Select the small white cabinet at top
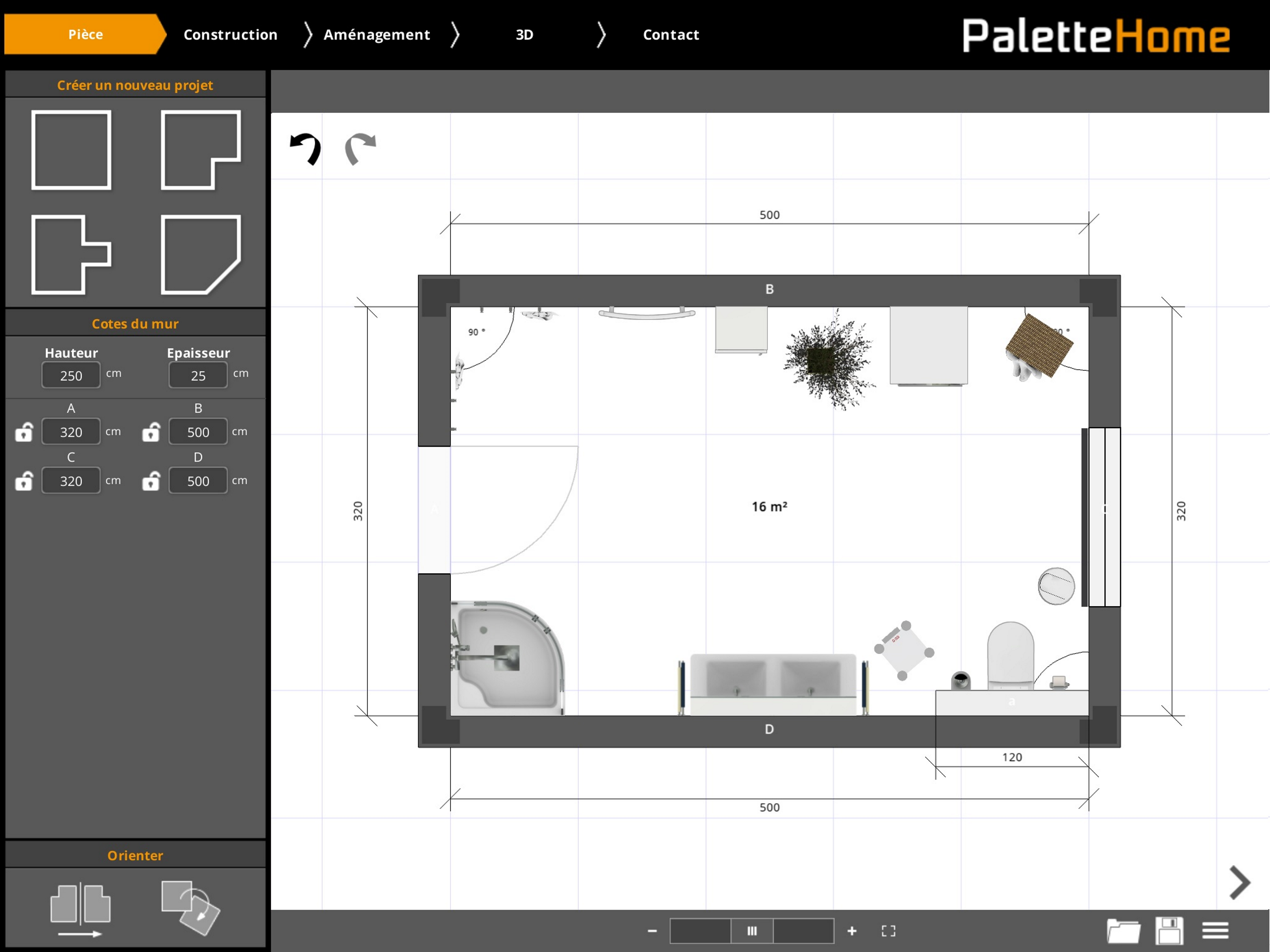 (x=741, y=330)
